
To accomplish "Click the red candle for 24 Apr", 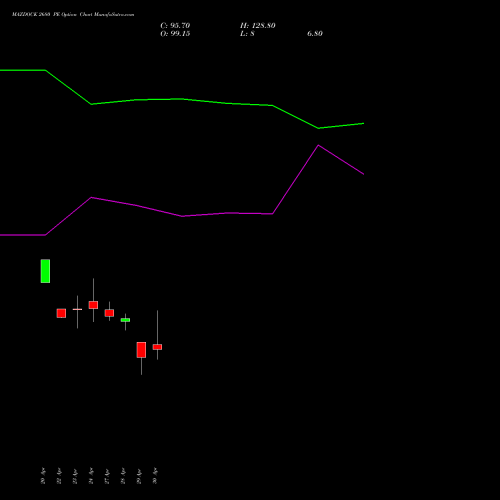I will coord(93,305).
